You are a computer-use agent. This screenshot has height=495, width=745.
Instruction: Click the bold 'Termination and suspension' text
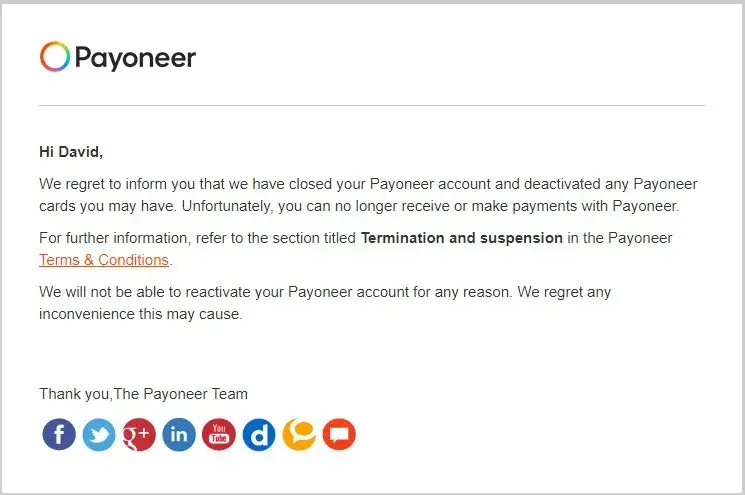pos(461,238)
